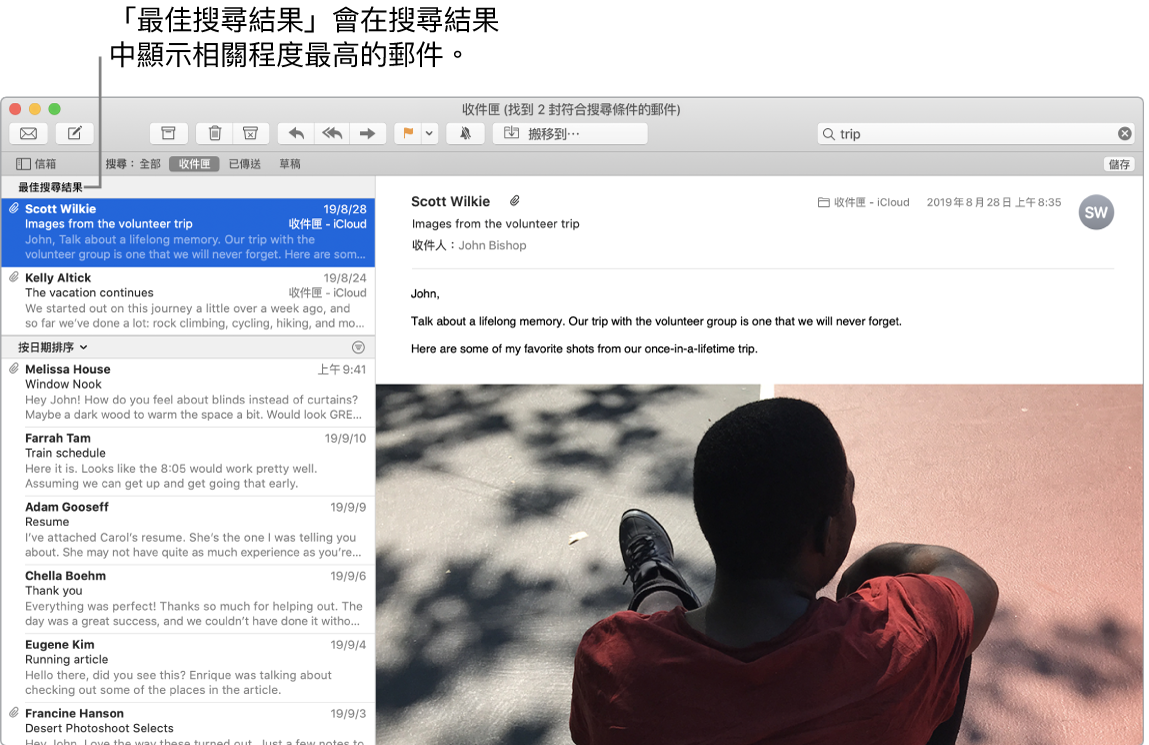Open the 搬移到 move menu

568,133
